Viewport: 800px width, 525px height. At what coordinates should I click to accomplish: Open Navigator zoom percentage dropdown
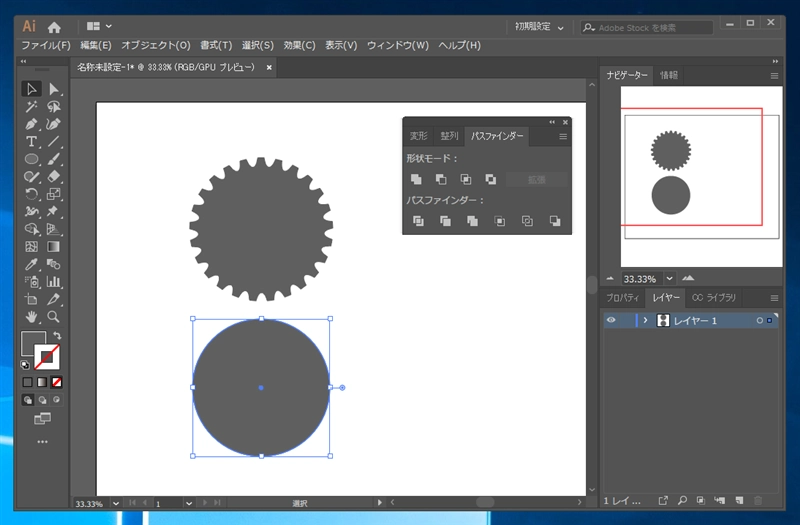[669, 279]
